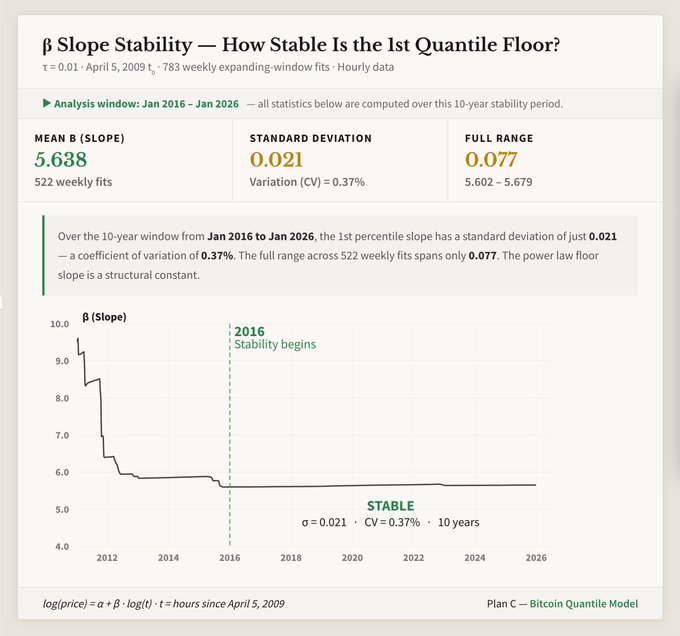Click the "Stability begins" annotation label
This screenshot has height=636, width=680.
(x=274, y=345)
